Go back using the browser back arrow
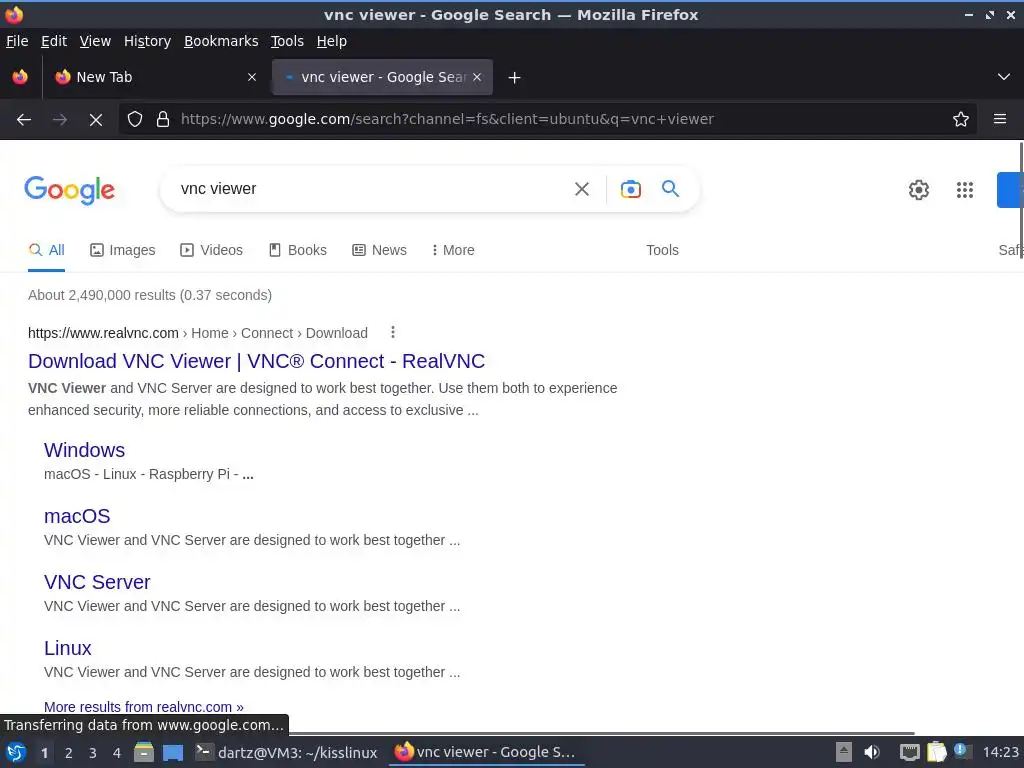The width and height of the screenshot is (1024, 768). [24, 120]
